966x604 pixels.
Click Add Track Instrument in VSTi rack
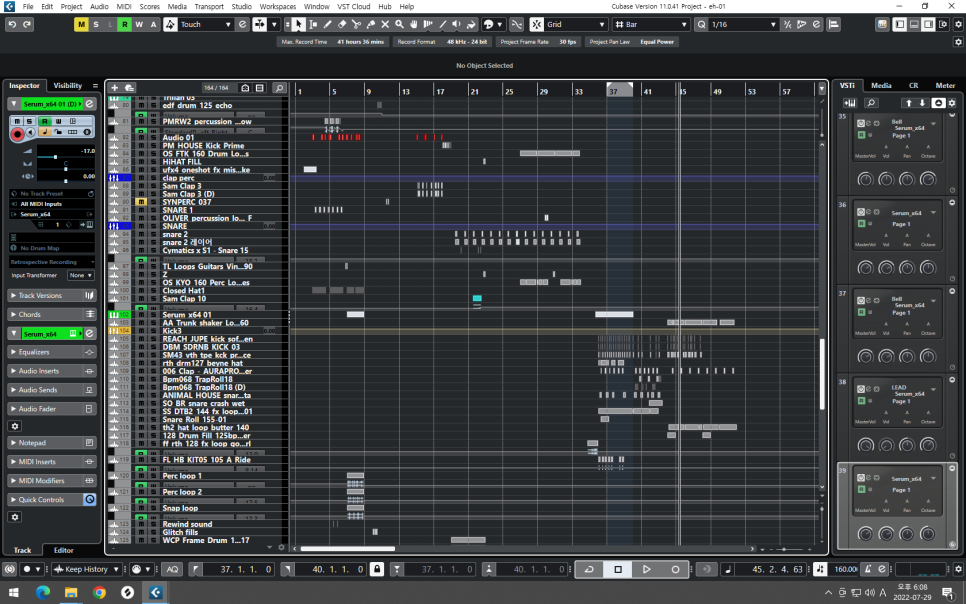(x=850, y=103)
